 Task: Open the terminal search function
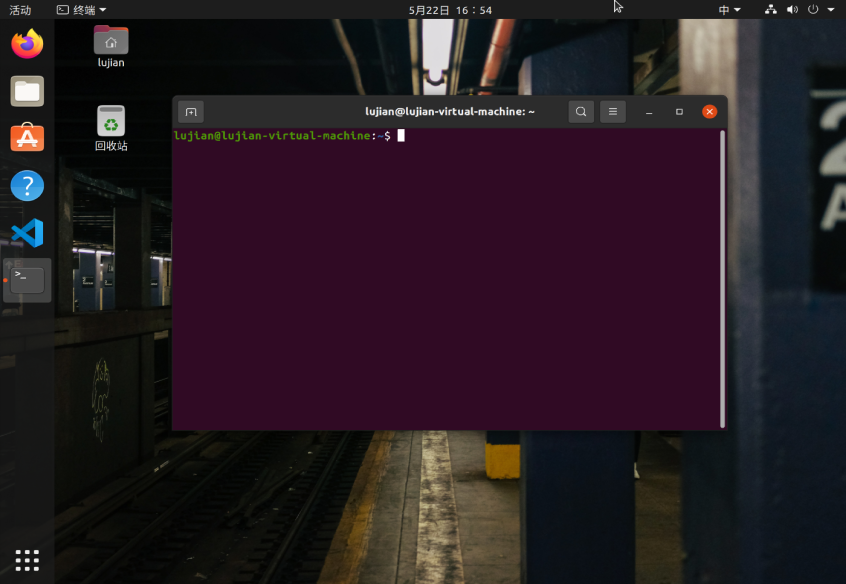coord(581,111)
